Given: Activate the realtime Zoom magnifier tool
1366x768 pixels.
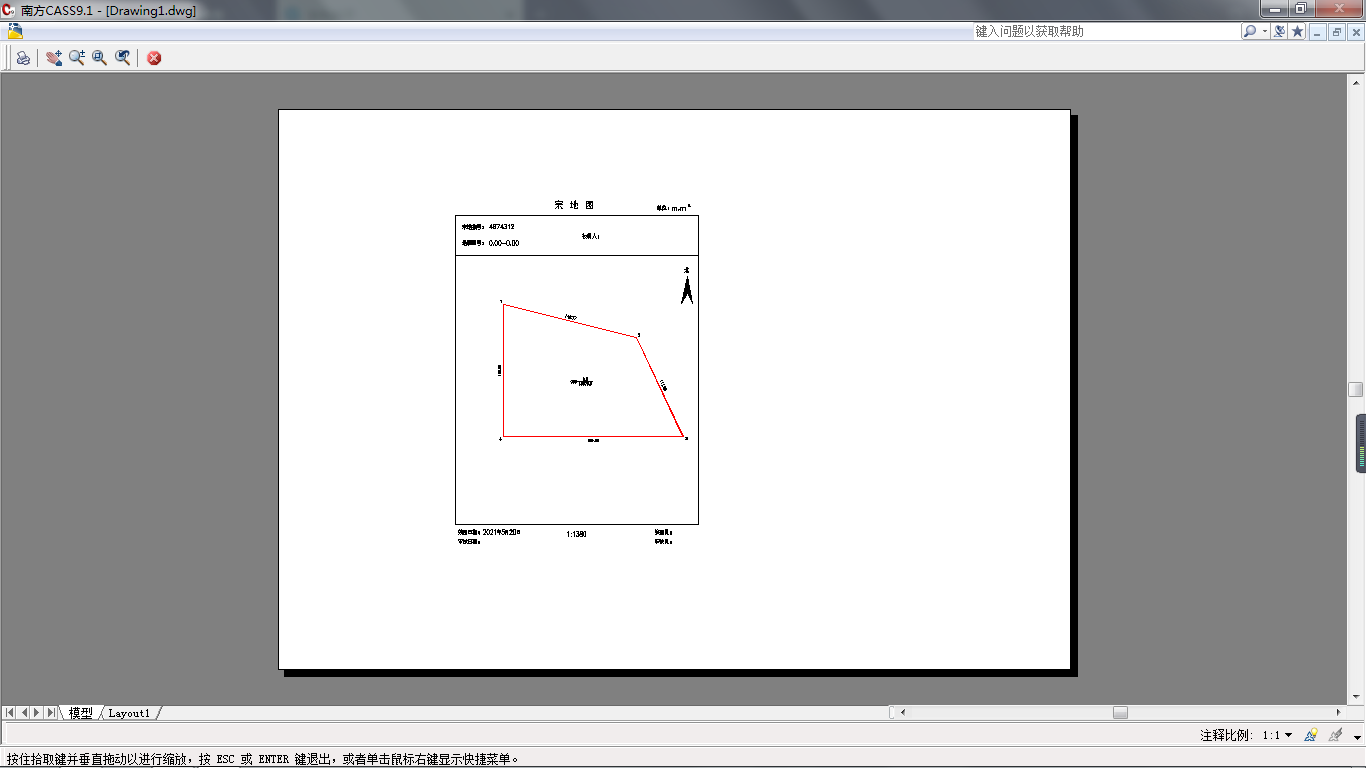Looking at the screenshot, I should tap(77, 58).
